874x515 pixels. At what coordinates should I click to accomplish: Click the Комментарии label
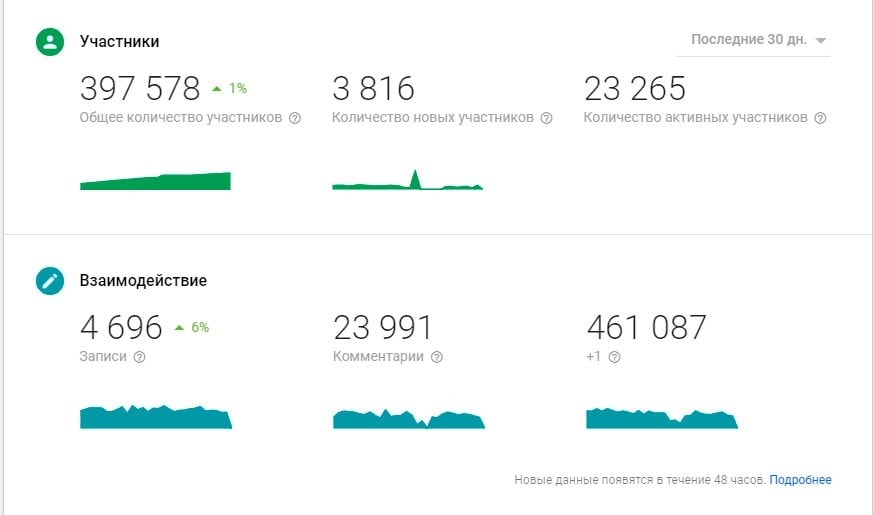point(378,357)
